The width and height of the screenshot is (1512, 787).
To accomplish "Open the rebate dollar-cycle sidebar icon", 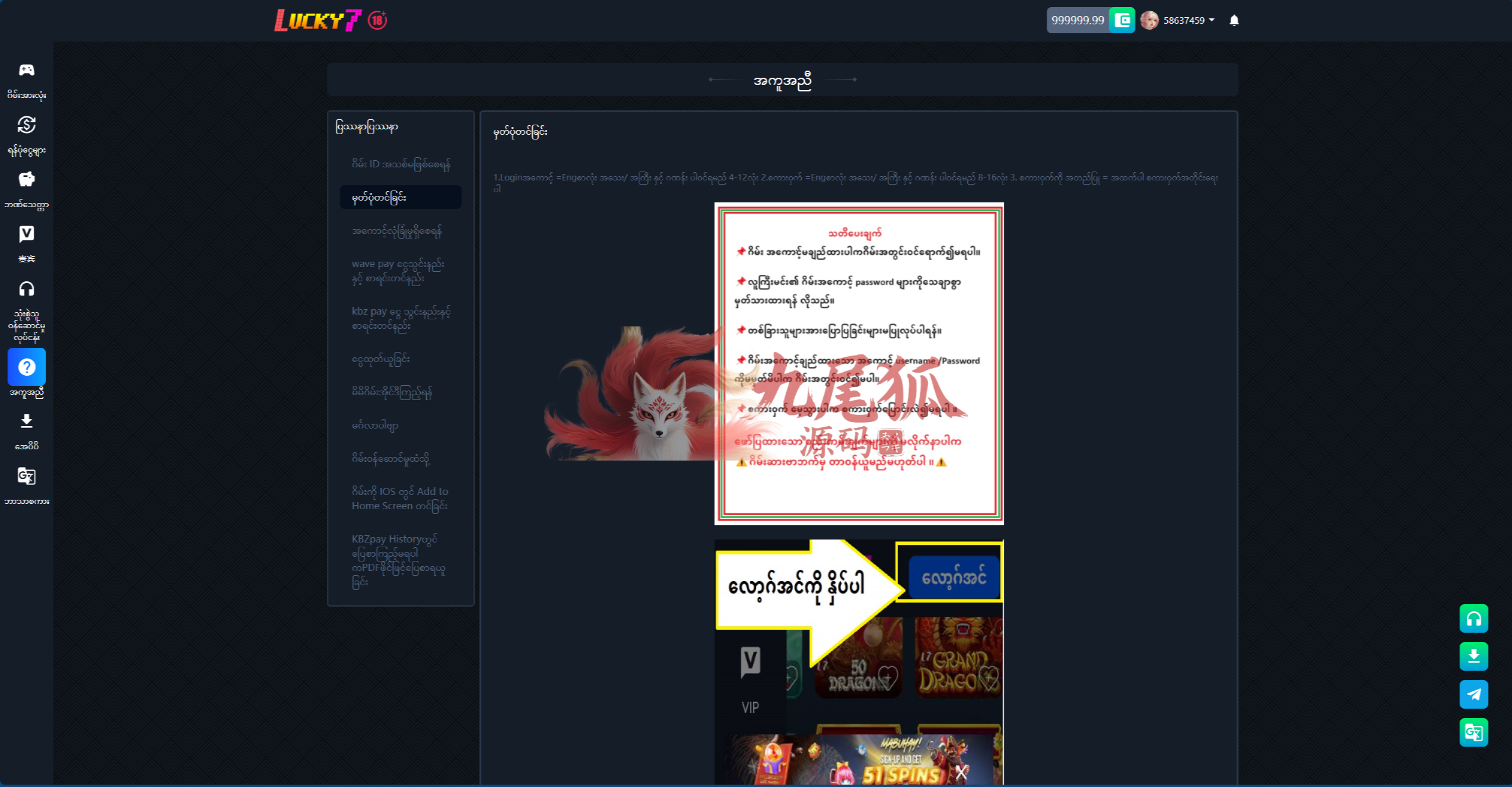I will tap(26, 125).
